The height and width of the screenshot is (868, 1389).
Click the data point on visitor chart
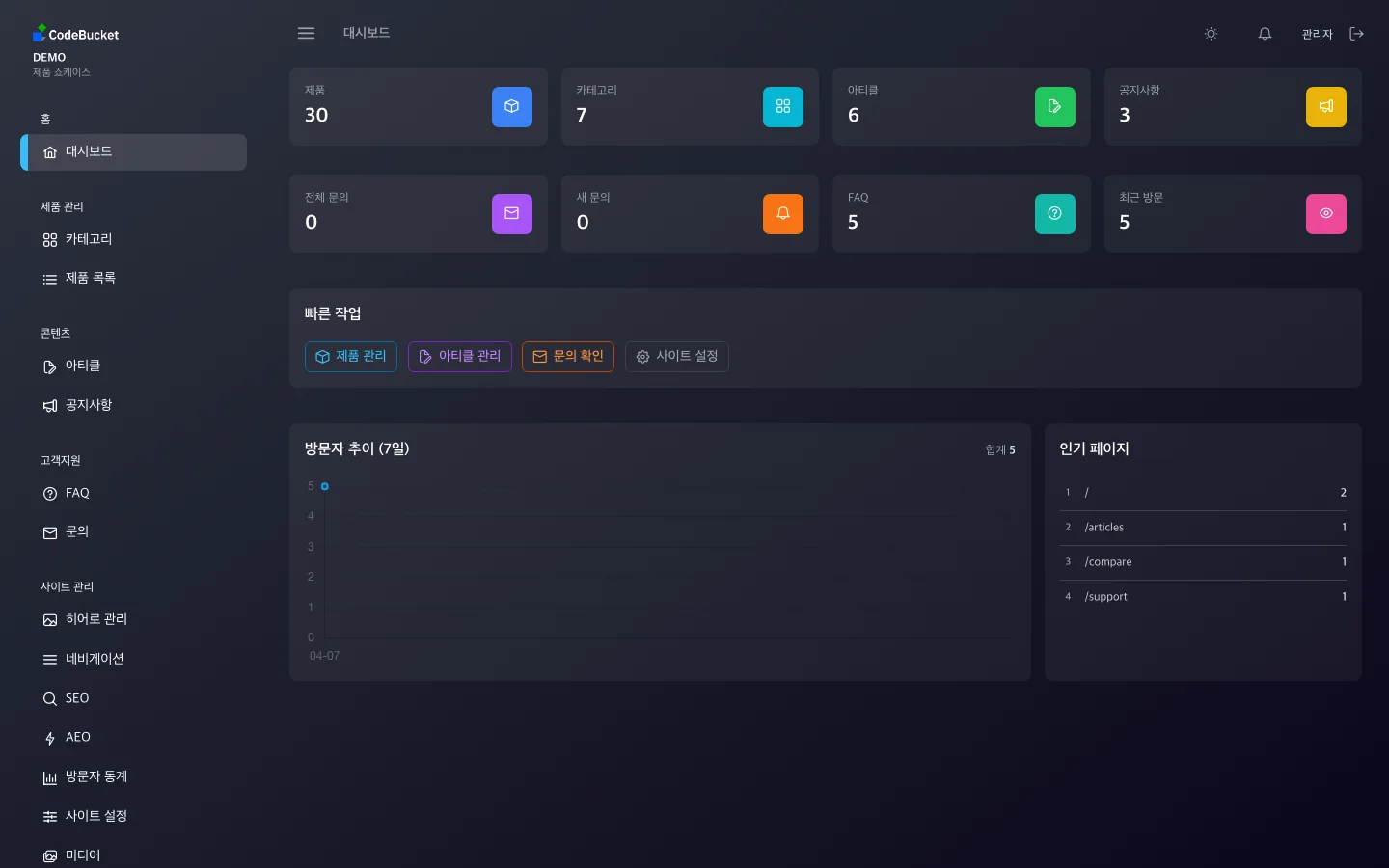[325, 486]
